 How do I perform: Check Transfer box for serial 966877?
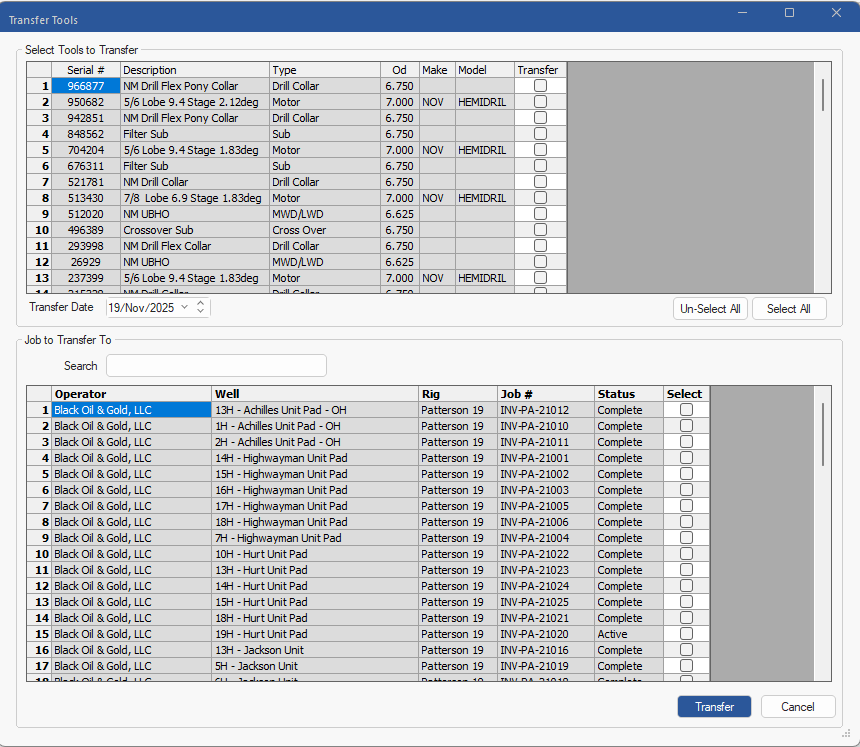pyautogui.click(x=540, y=86)
